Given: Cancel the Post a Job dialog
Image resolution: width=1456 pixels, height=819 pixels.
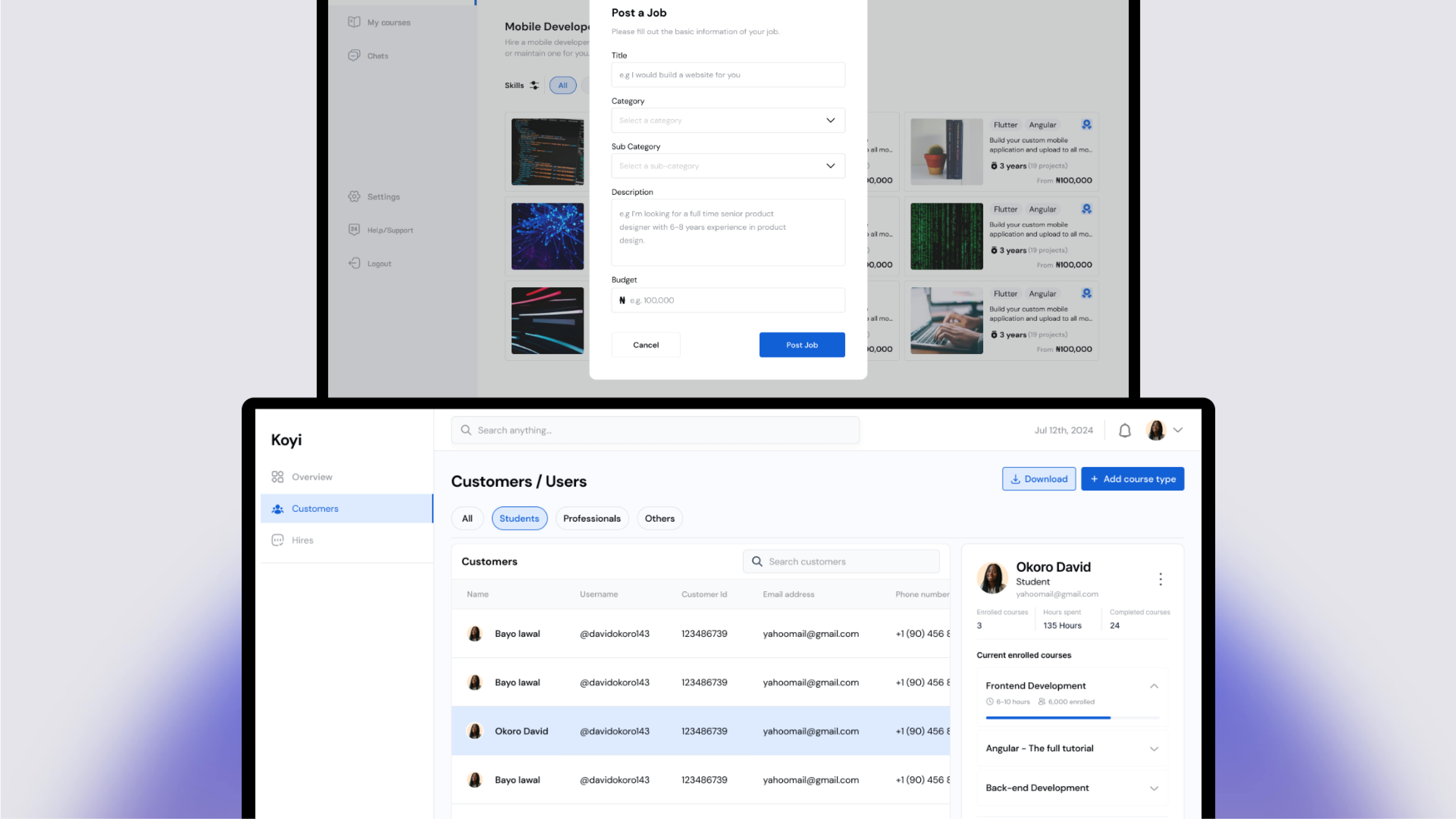Looking at the screenshot, I should pyautogui.click(x=645, y=345).
